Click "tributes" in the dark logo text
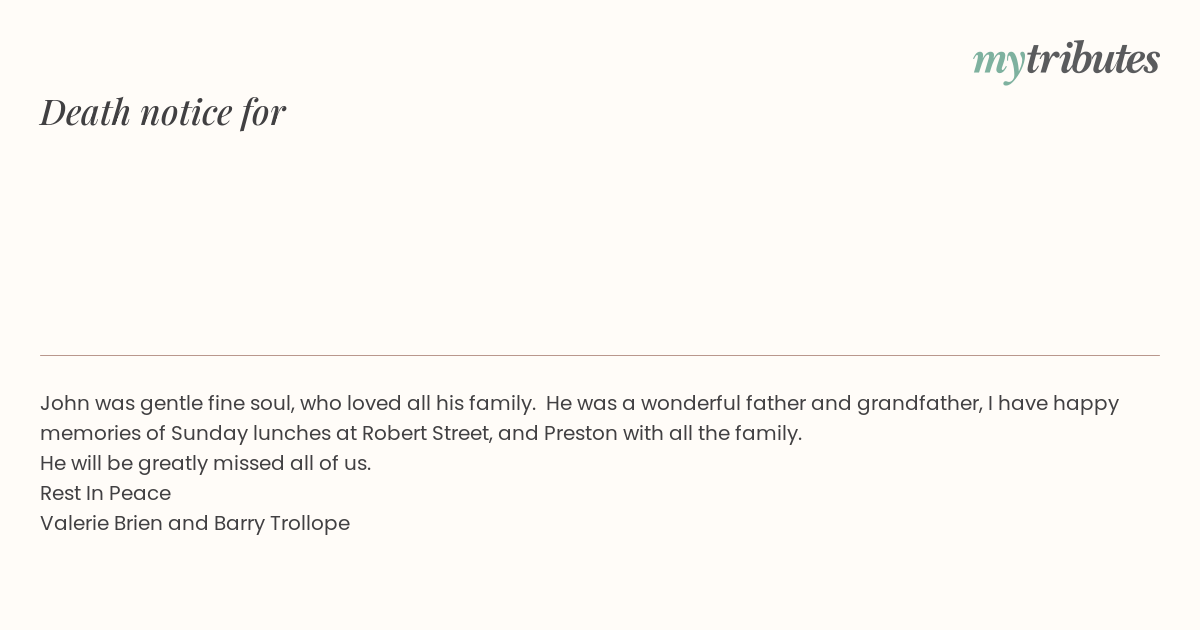 click(1092, 59)
